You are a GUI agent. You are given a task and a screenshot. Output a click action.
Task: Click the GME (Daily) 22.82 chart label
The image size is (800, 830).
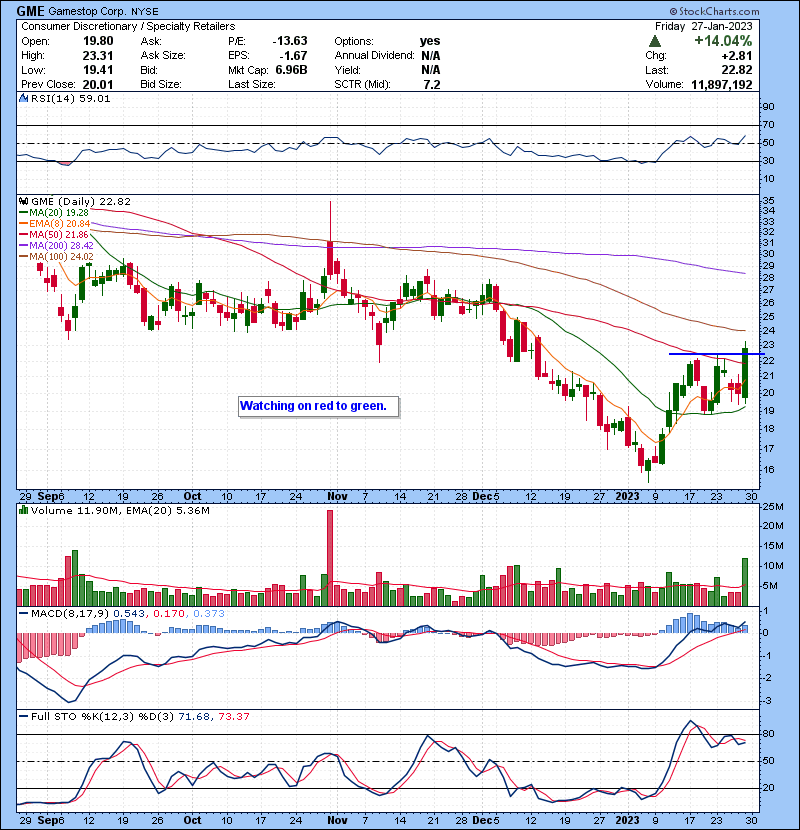coord(80,202)
